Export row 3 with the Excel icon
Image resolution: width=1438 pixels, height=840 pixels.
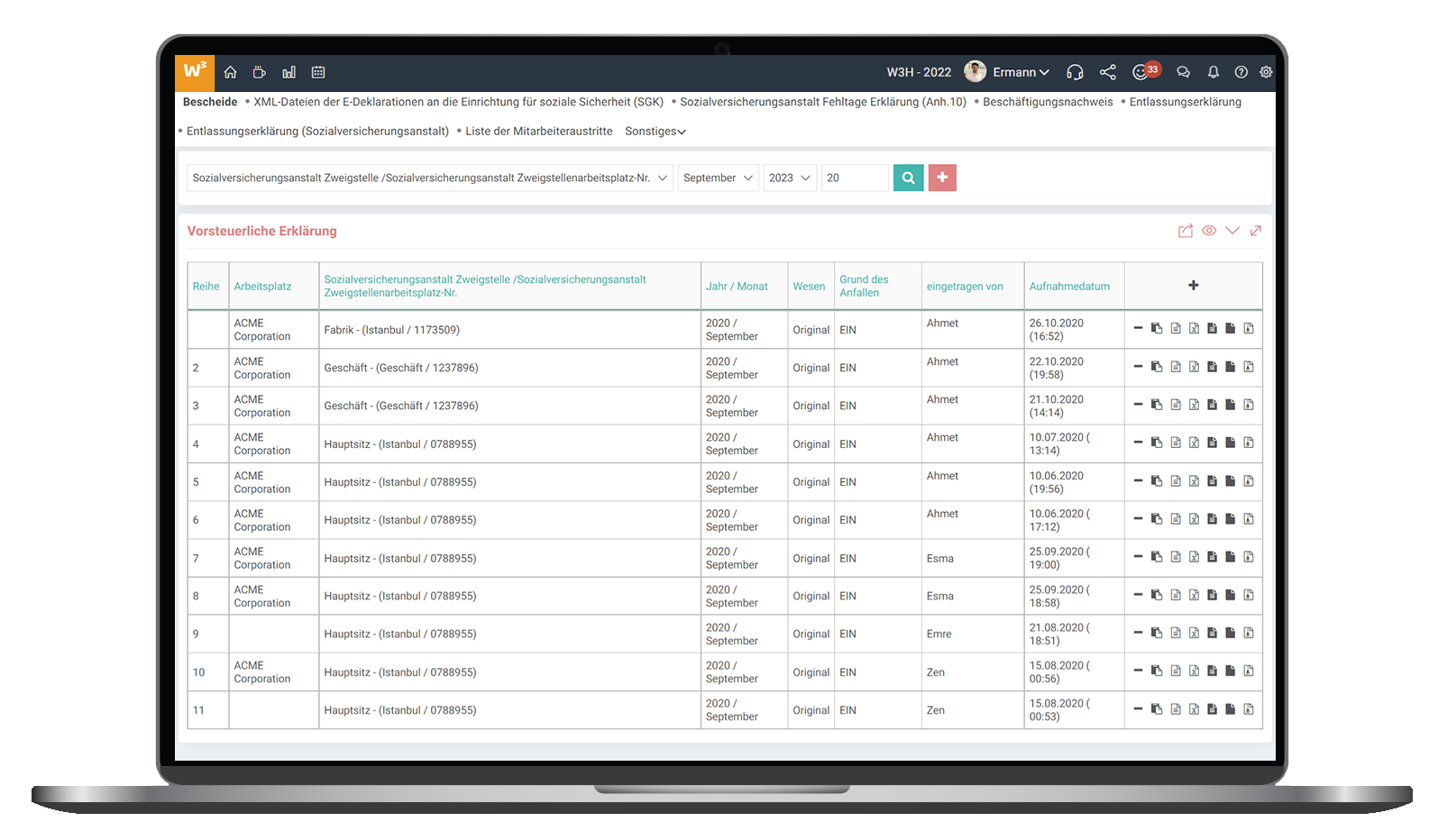pos(1194,405)
